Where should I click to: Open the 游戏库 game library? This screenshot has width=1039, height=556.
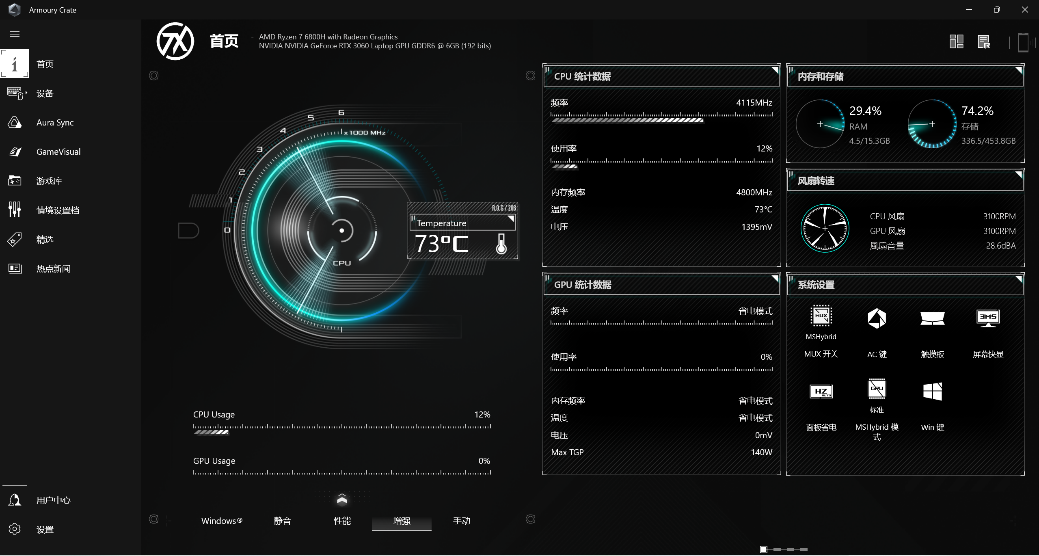click(48, 181)
